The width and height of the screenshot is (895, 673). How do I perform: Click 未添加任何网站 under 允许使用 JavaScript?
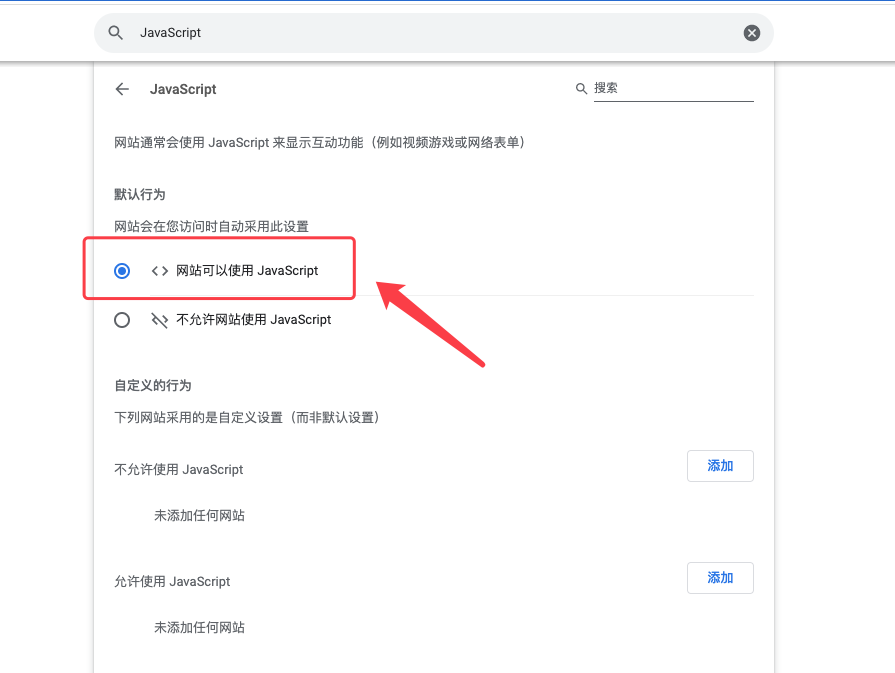tap(199, 627)
